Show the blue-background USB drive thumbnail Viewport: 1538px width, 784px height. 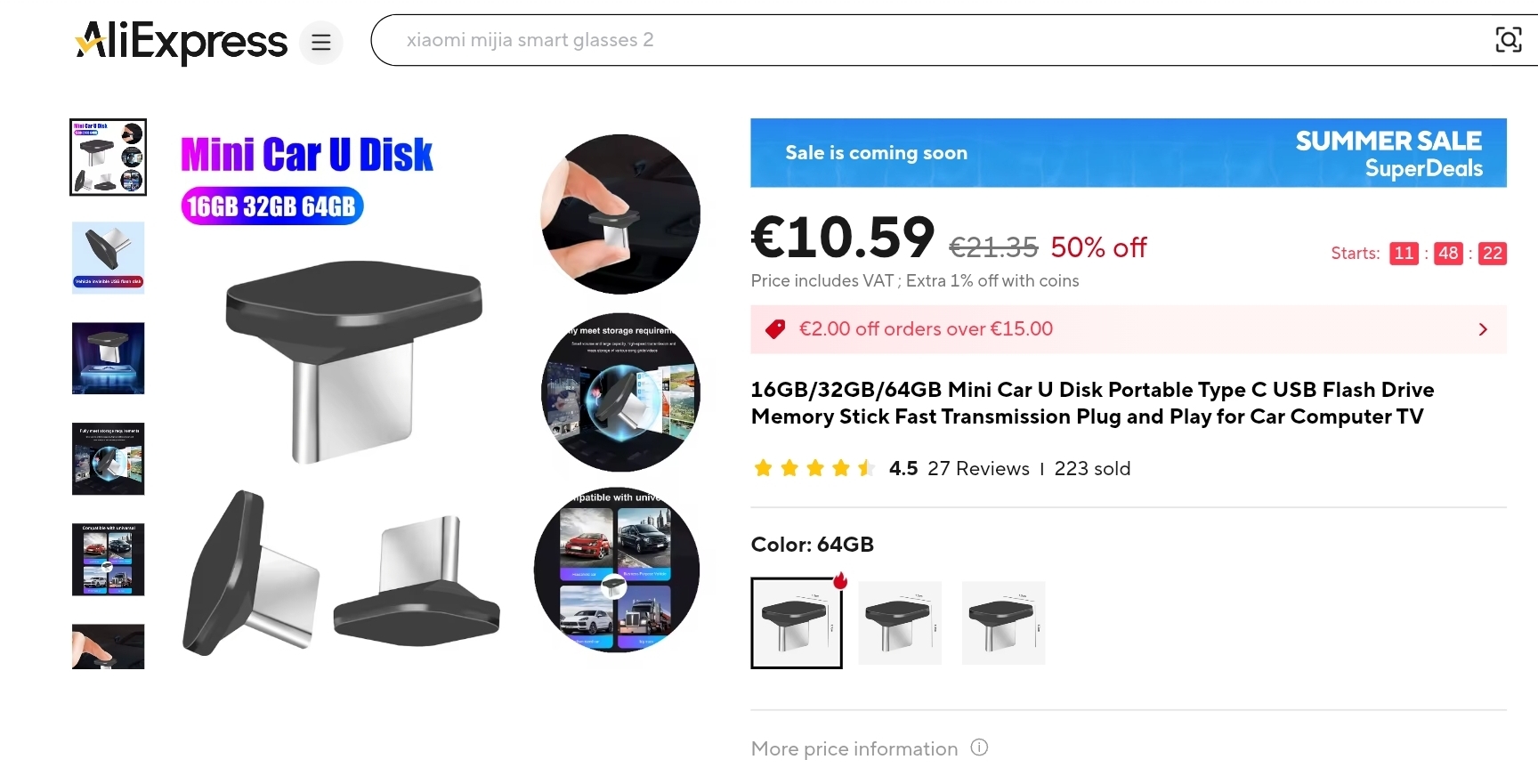(109, 258)
